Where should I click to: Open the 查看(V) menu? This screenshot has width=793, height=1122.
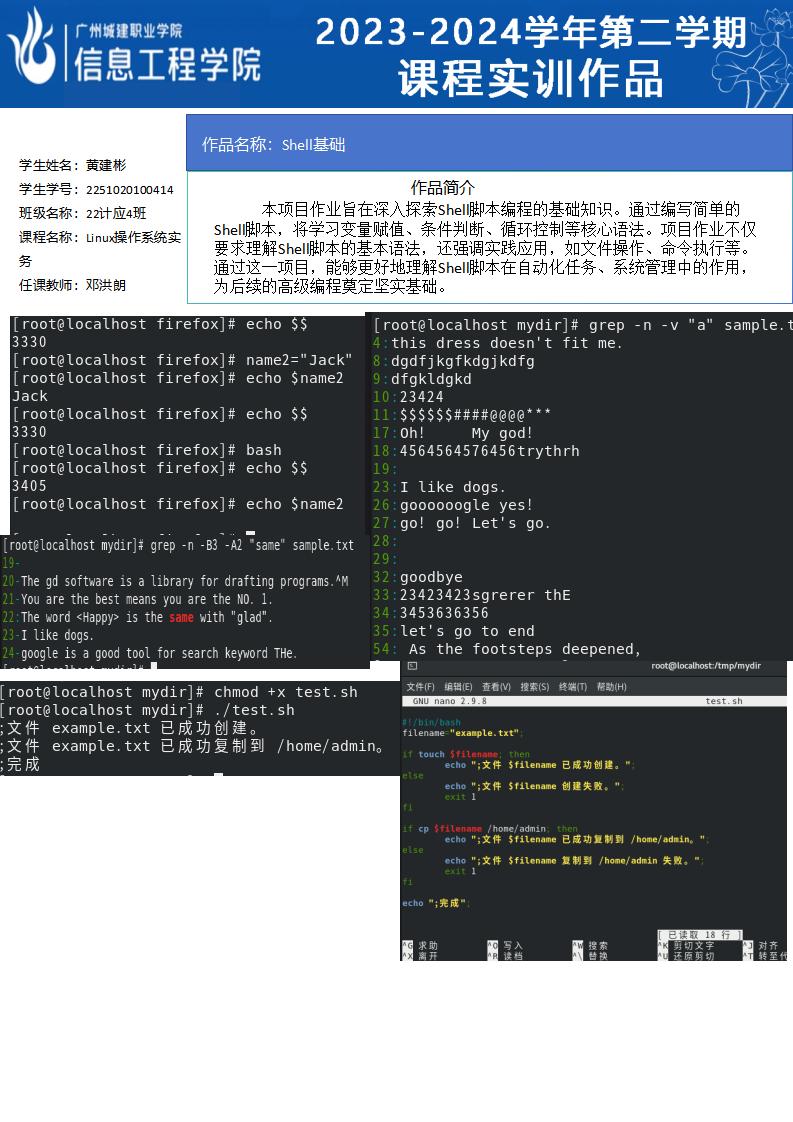coord(496,687)
